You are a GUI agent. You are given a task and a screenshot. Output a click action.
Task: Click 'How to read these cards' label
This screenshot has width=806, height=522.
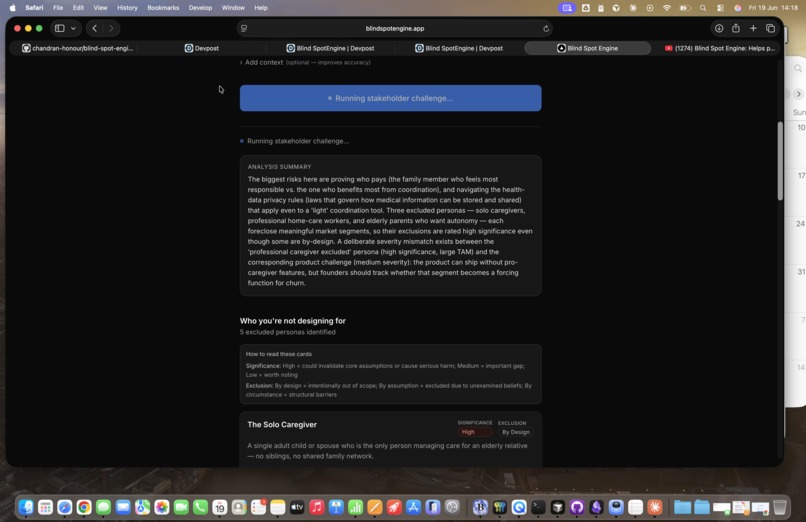pos(279,354)
